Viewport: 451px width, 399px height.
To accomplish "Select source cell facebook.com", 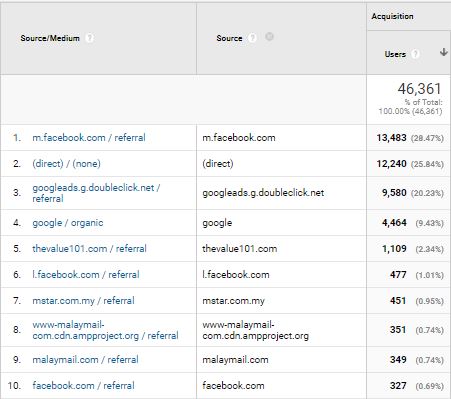I will [233, 386].
